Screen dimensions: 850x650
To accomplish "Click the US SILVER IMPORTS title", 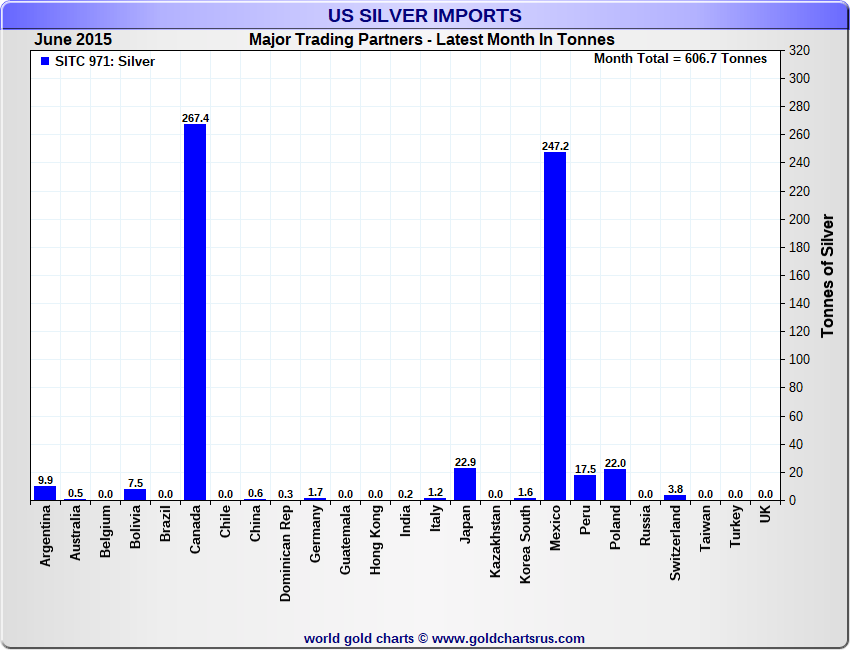I will [424, 15].
